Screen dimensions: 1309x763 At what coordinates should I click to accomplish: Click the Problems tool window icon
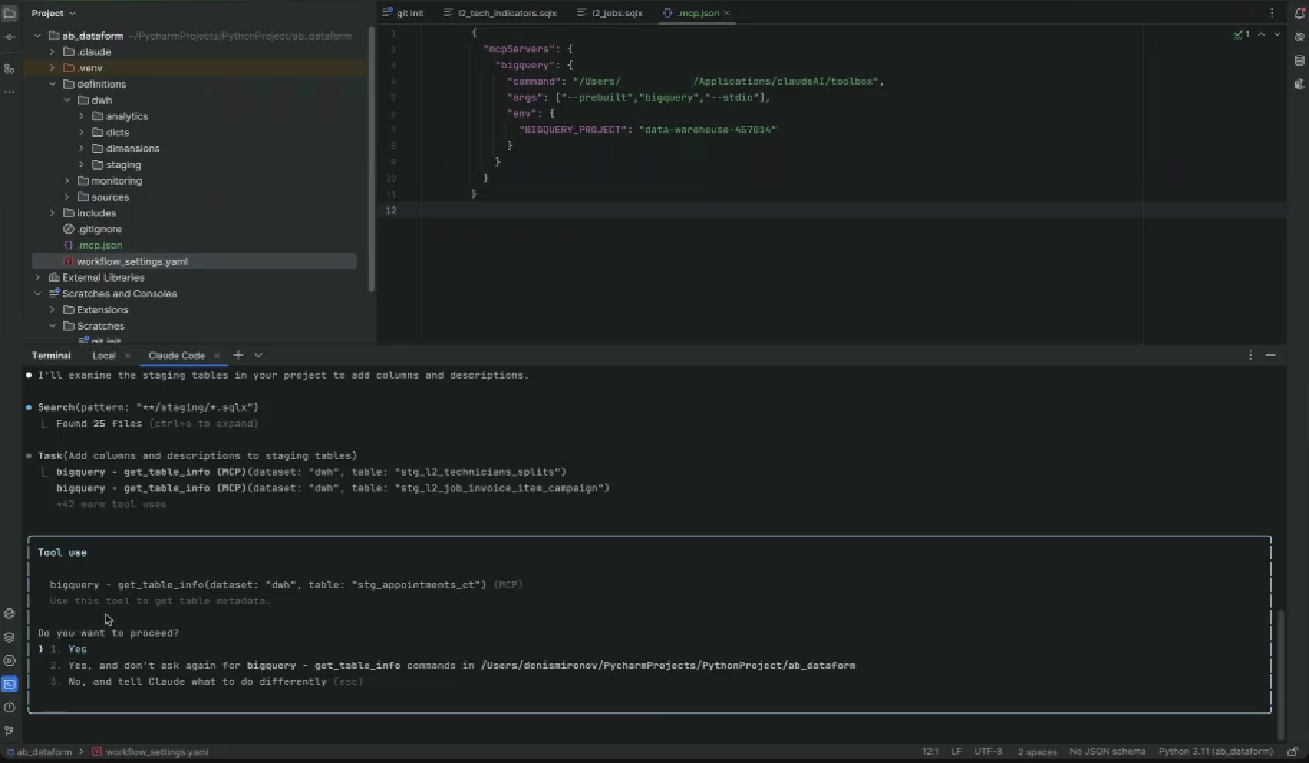pos(10,707)
